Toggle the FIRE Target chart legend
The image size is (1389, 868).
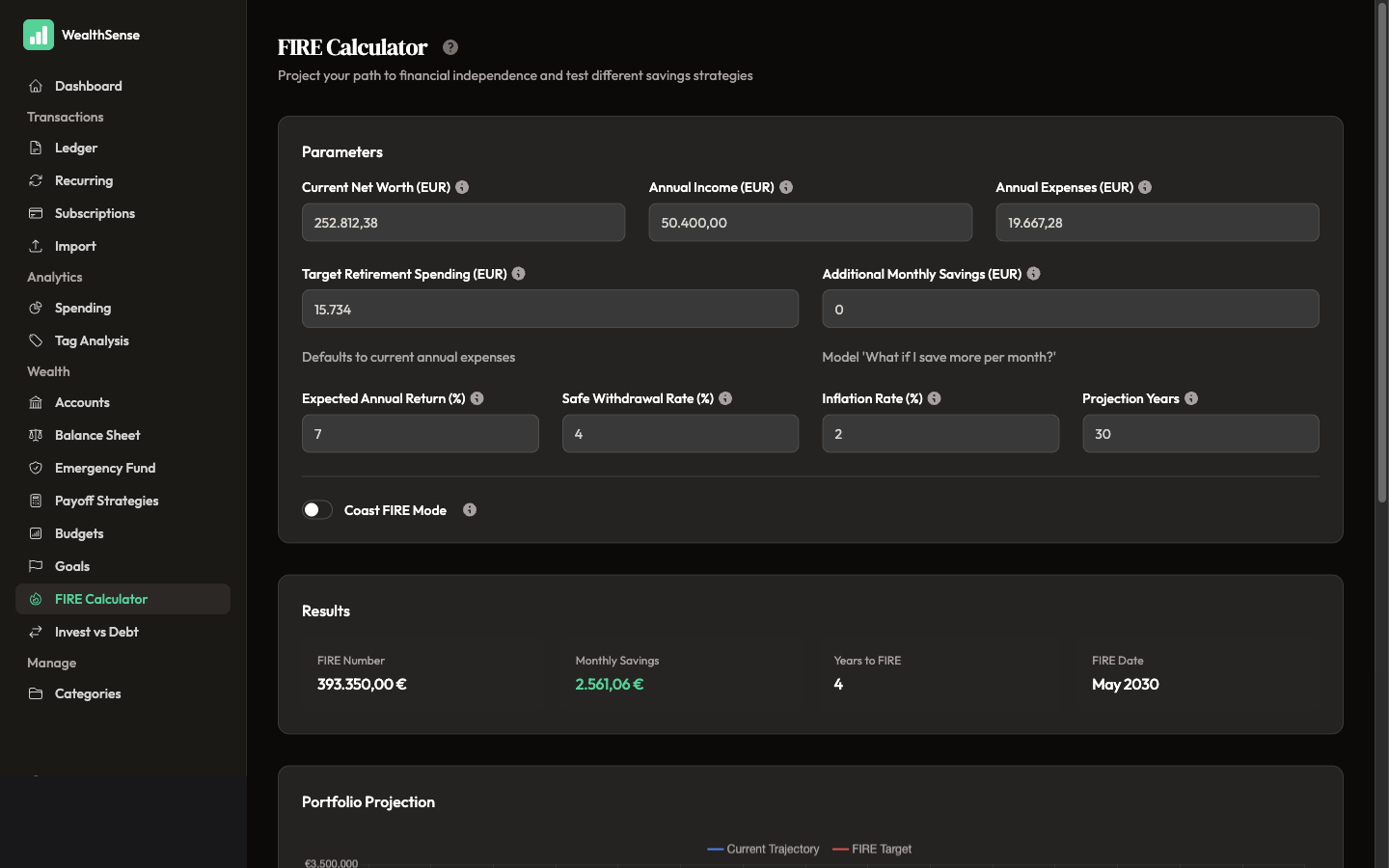(872, 849)
